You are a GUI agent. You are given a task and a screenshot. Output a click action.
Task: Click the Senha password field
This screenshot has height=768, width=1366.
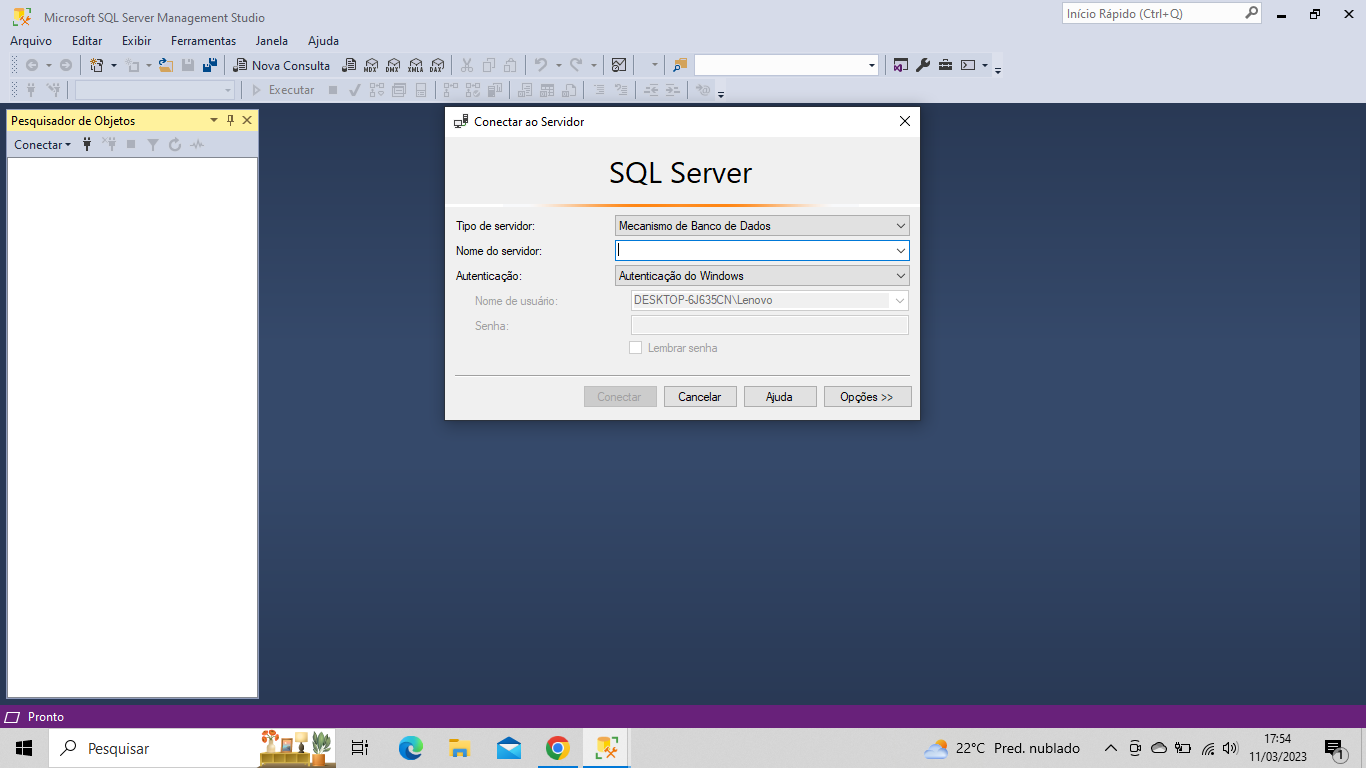[x=770, y=325]
